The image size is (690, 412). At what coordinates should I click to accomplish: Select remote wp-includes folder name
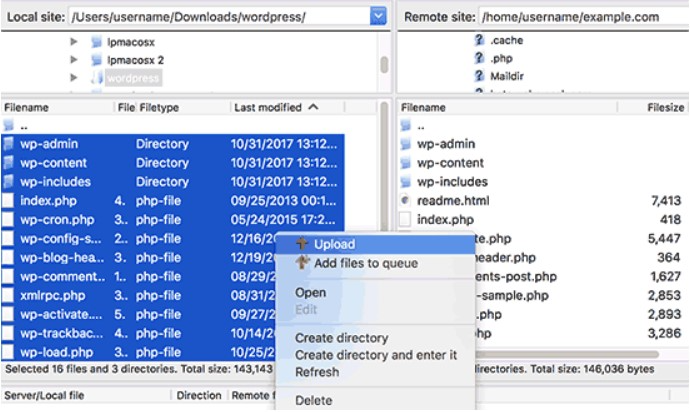[452, 181]
